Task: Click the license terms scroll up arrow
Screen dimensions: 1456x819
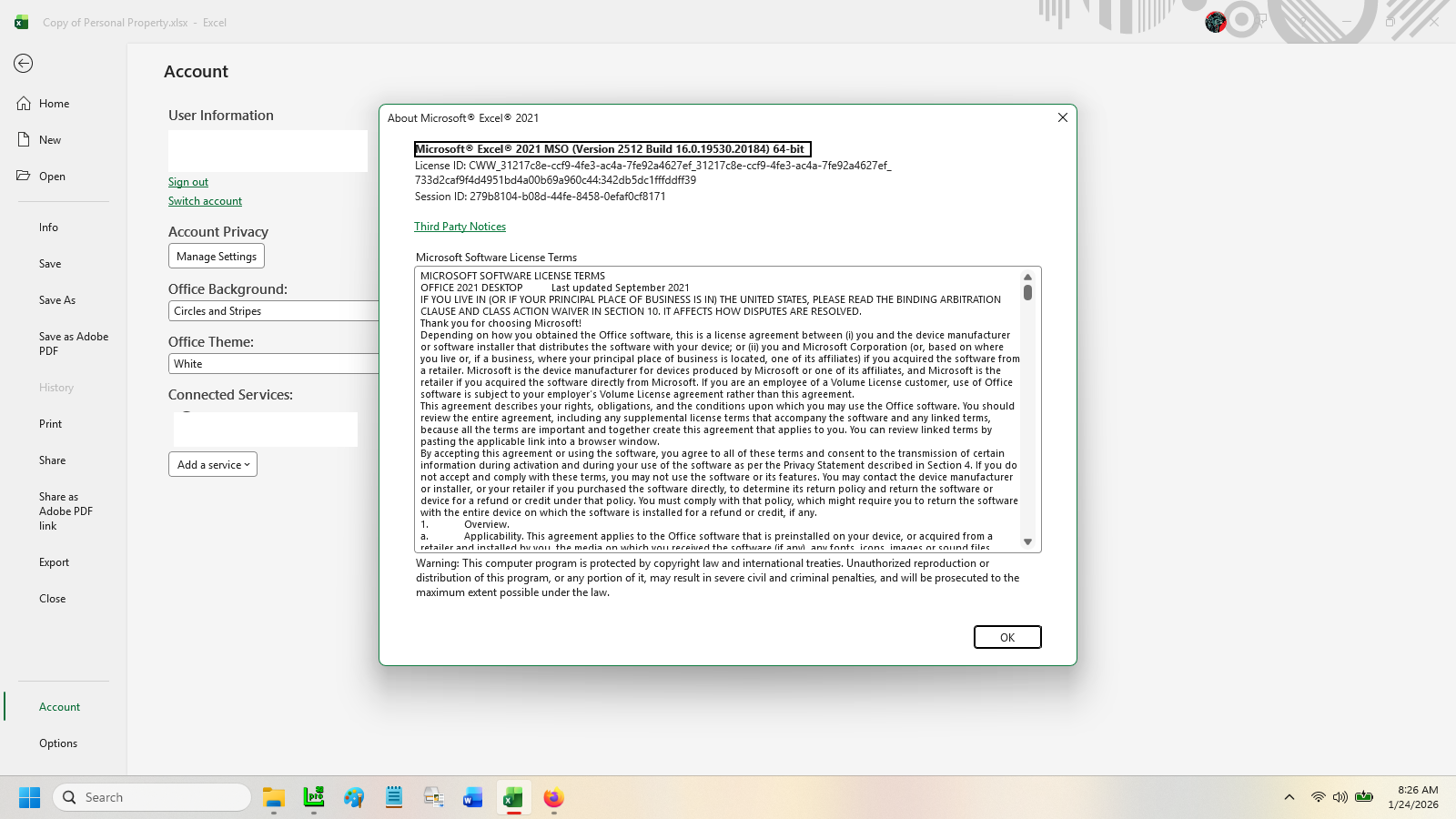Action: click(x=1027, y=277)
